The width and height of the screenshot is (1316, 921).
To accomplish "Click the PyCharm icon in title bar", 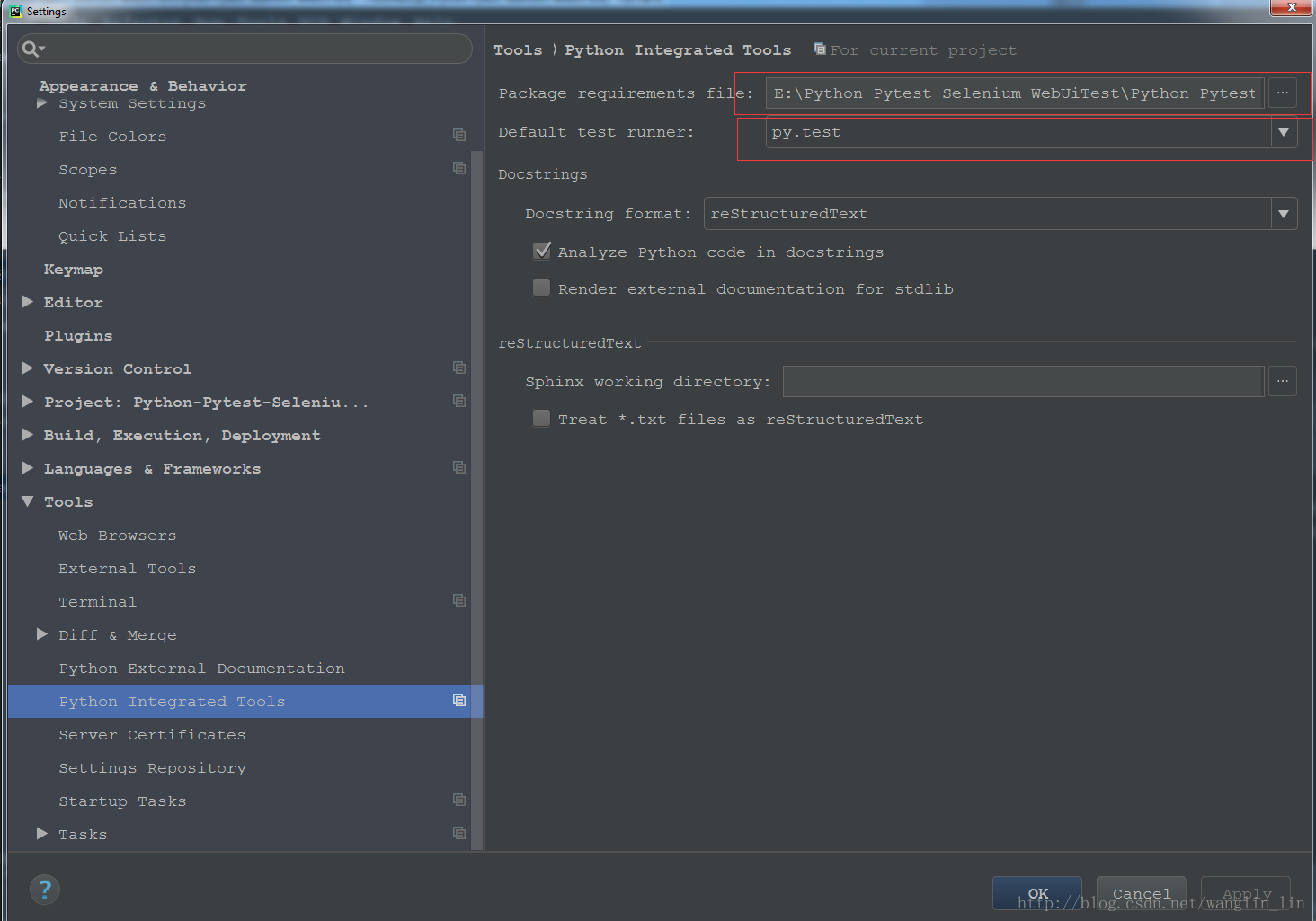I will (15, 12).
